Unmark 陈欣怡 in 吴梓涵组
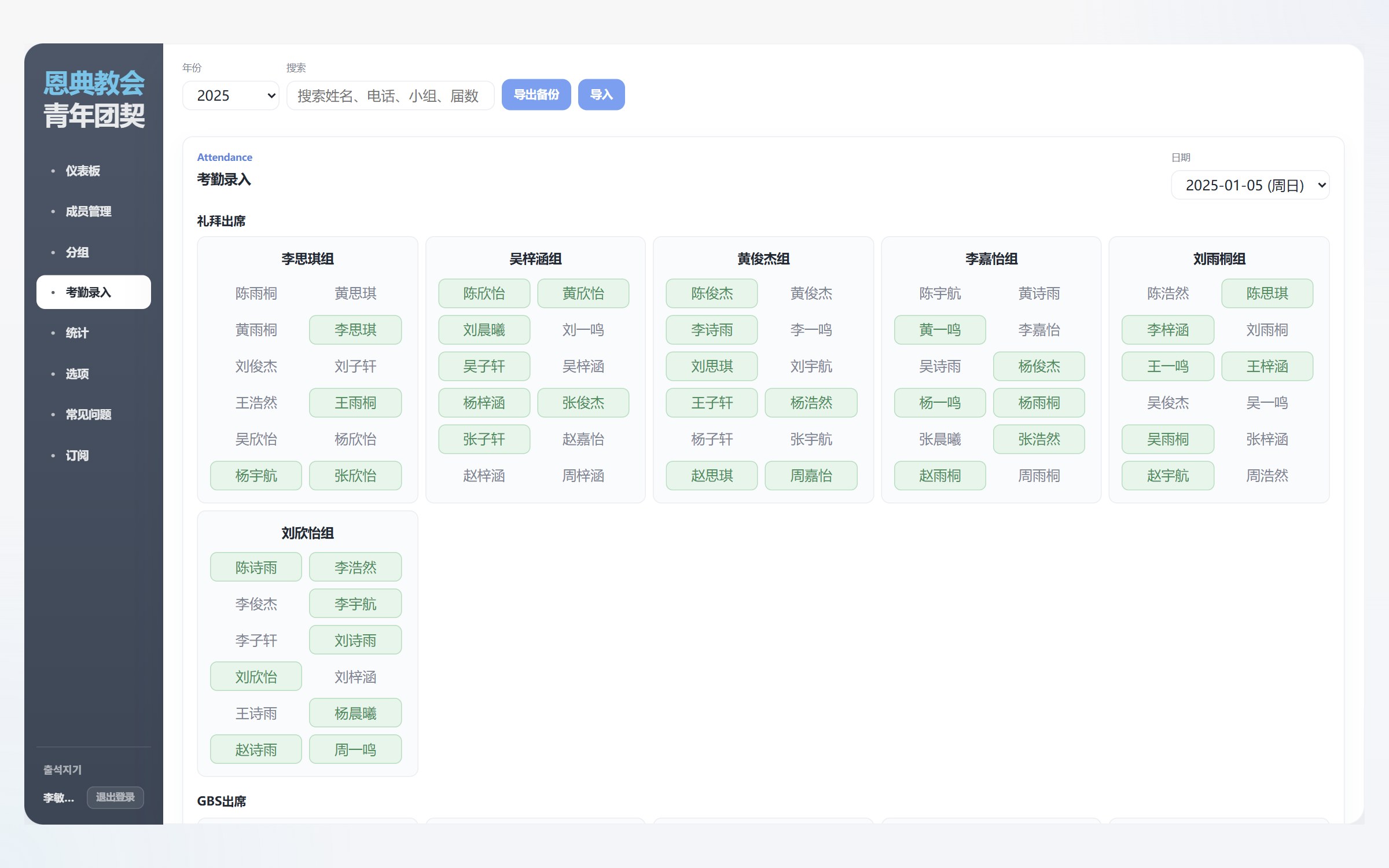The height and width of the screenshot is (868, 1389). [484, 293]
